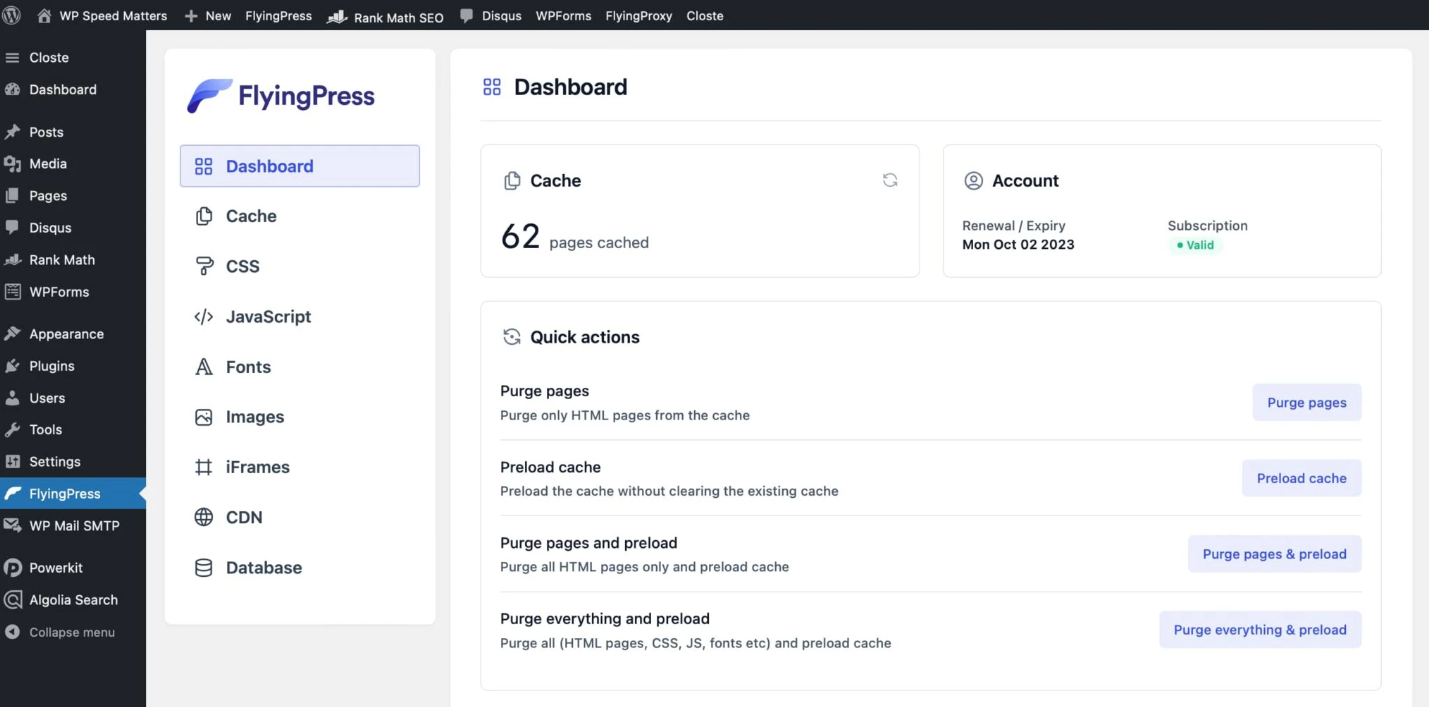Open Rank Math in WordPress sidebar
This screenshot has height=707, width=1429.
click(x=73, y=260)
